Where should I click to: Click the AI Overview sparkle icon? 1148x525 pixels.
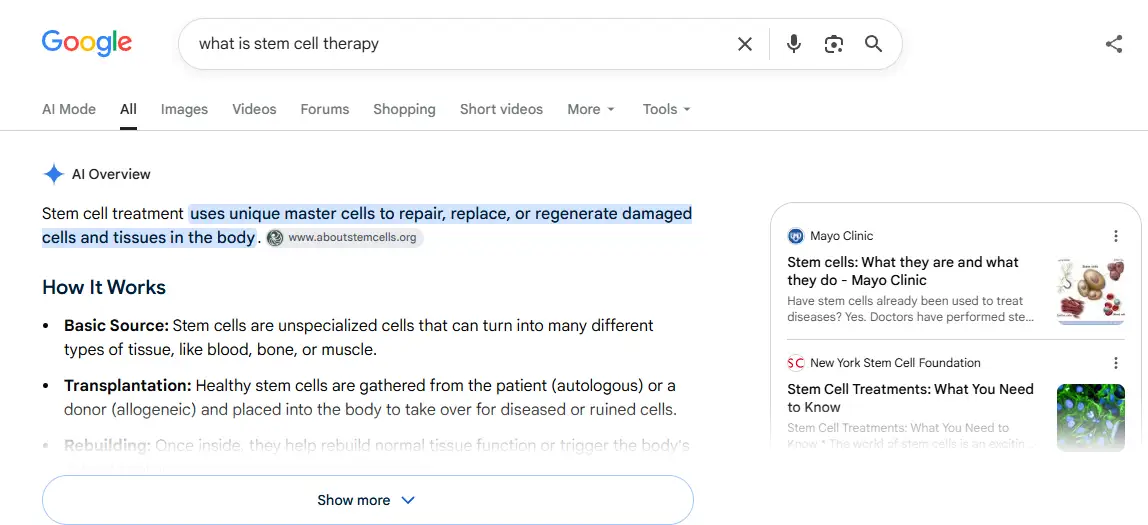pos(53,174)
